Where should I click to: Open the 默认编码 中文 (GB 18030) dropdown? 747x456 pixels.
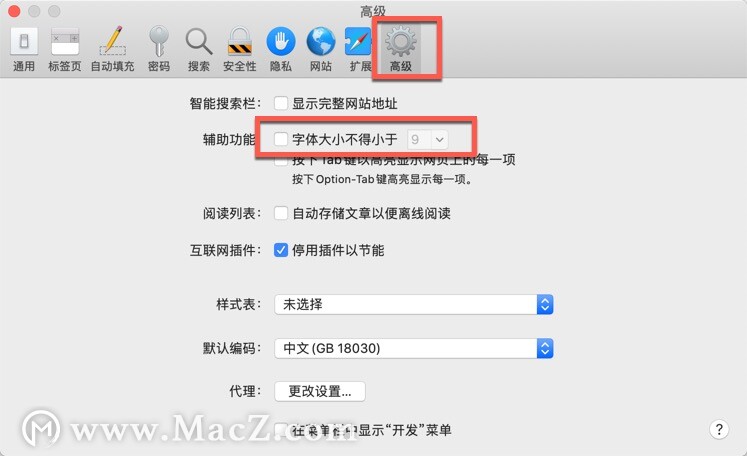pos(414,348)
